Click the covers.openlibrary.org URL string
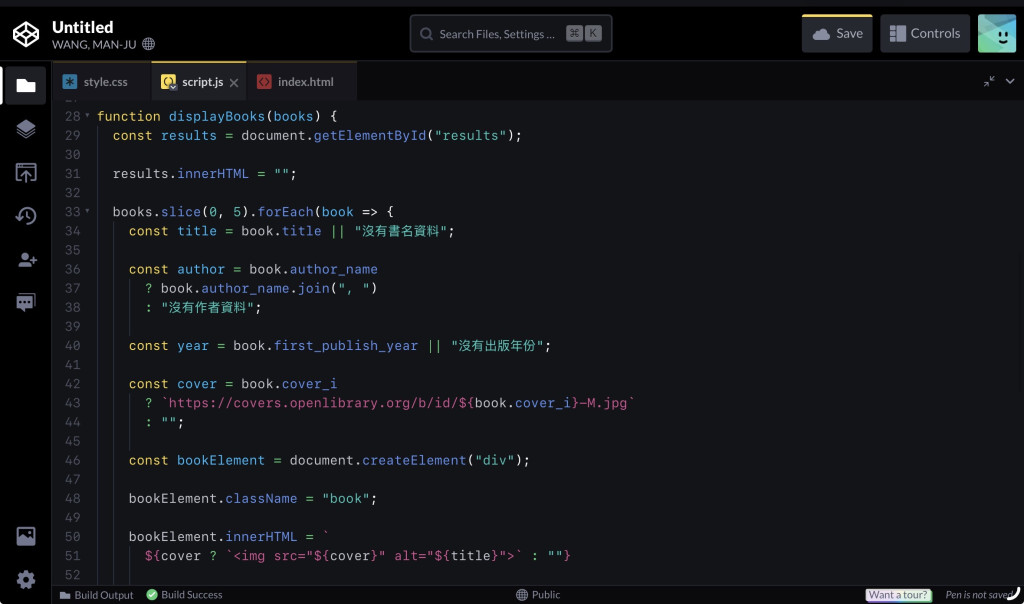Viewport: 1024px width, 604px height. (x=398, y=403)
